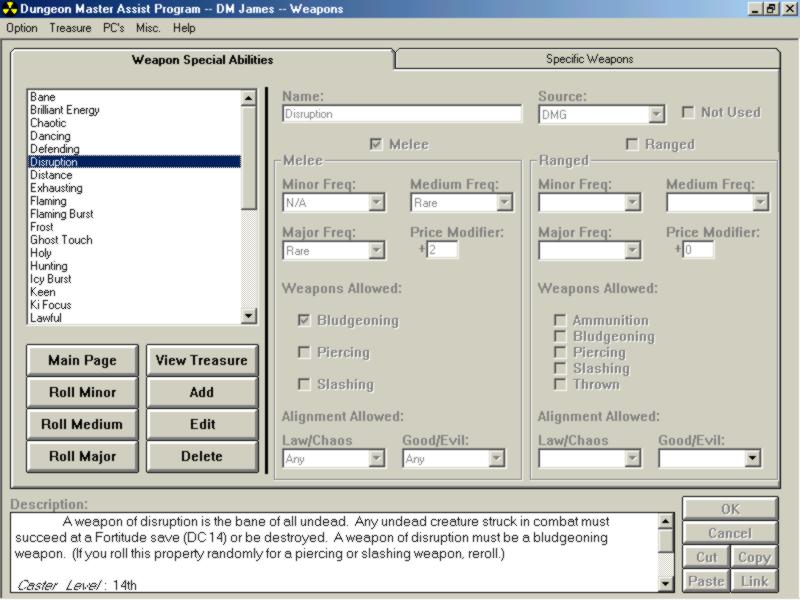Open the Treasure menu
800x600 pixels.
click(70, 28)
